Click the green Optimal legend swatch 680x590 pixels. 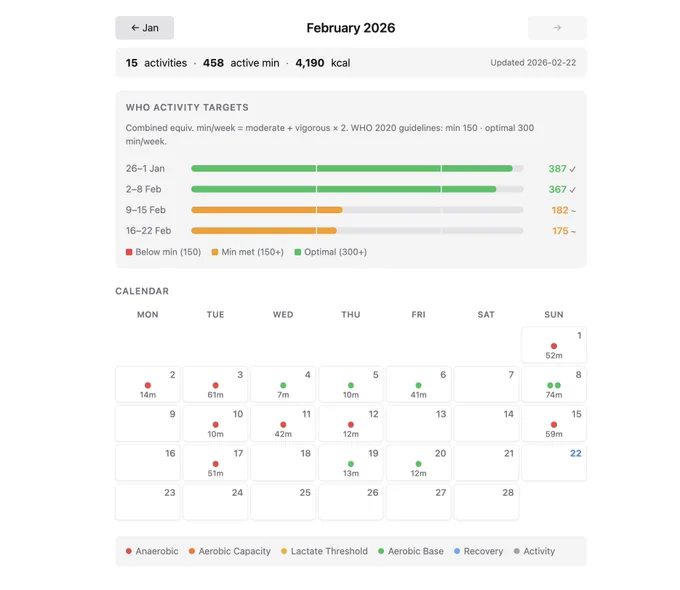click(298, 252)
